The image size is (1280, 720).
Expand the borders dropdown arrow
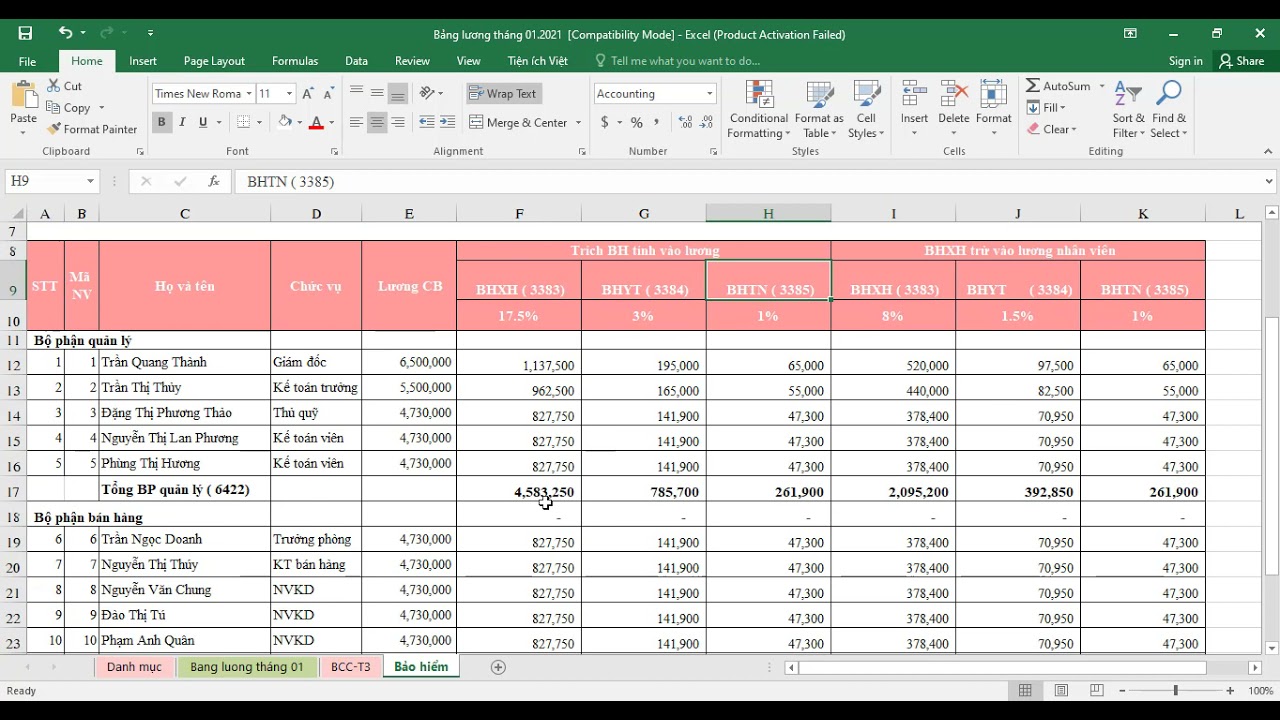coord(259,123)
